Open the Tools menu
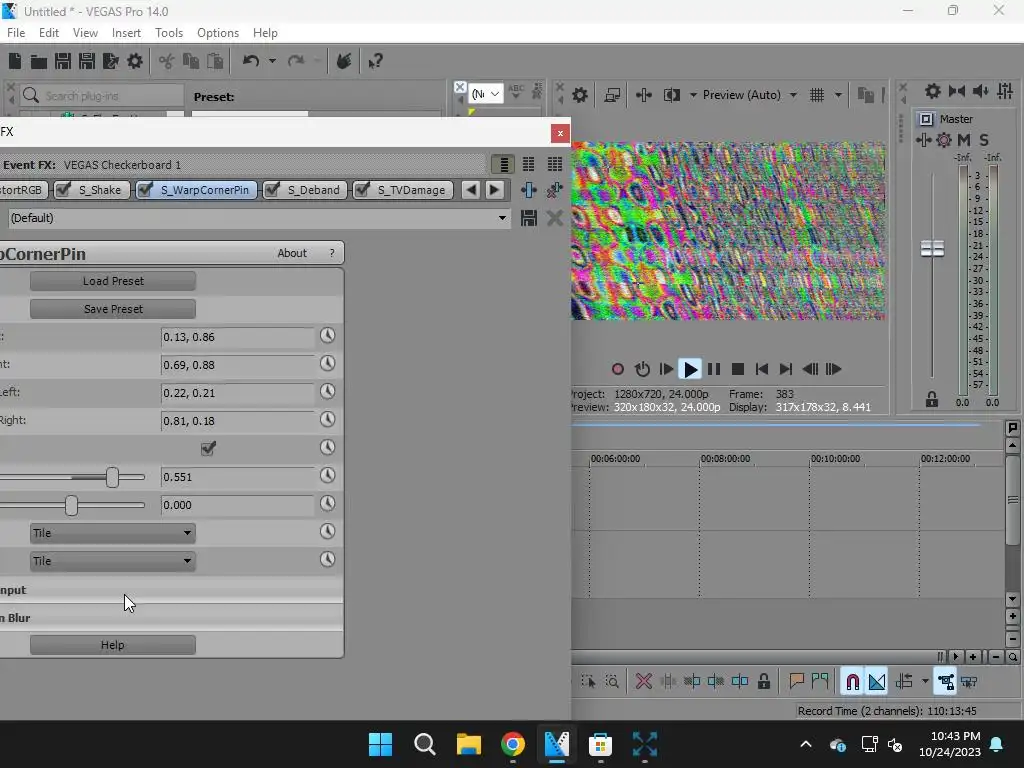1024x768 pixels. point(168,33)
